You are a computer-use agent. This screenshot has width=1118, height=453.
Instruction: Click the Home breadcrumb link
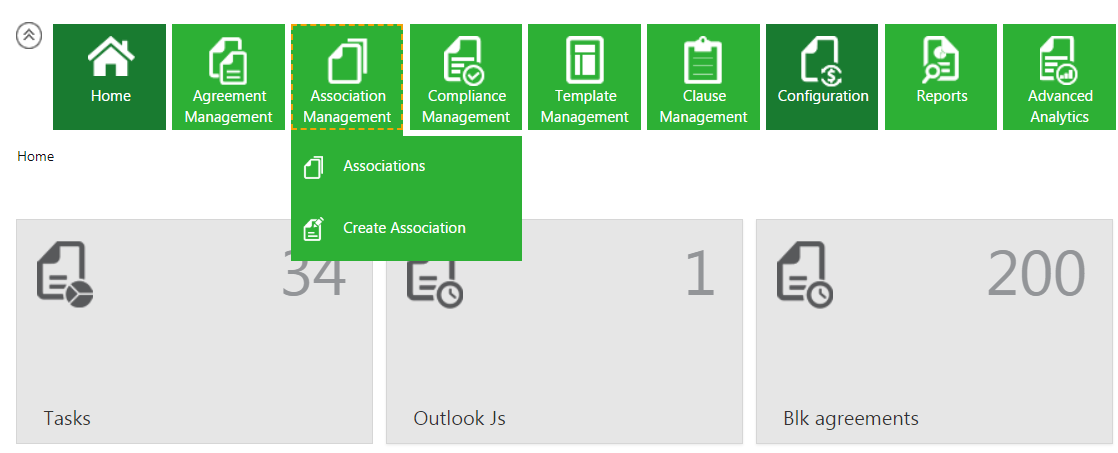point(36,157)
